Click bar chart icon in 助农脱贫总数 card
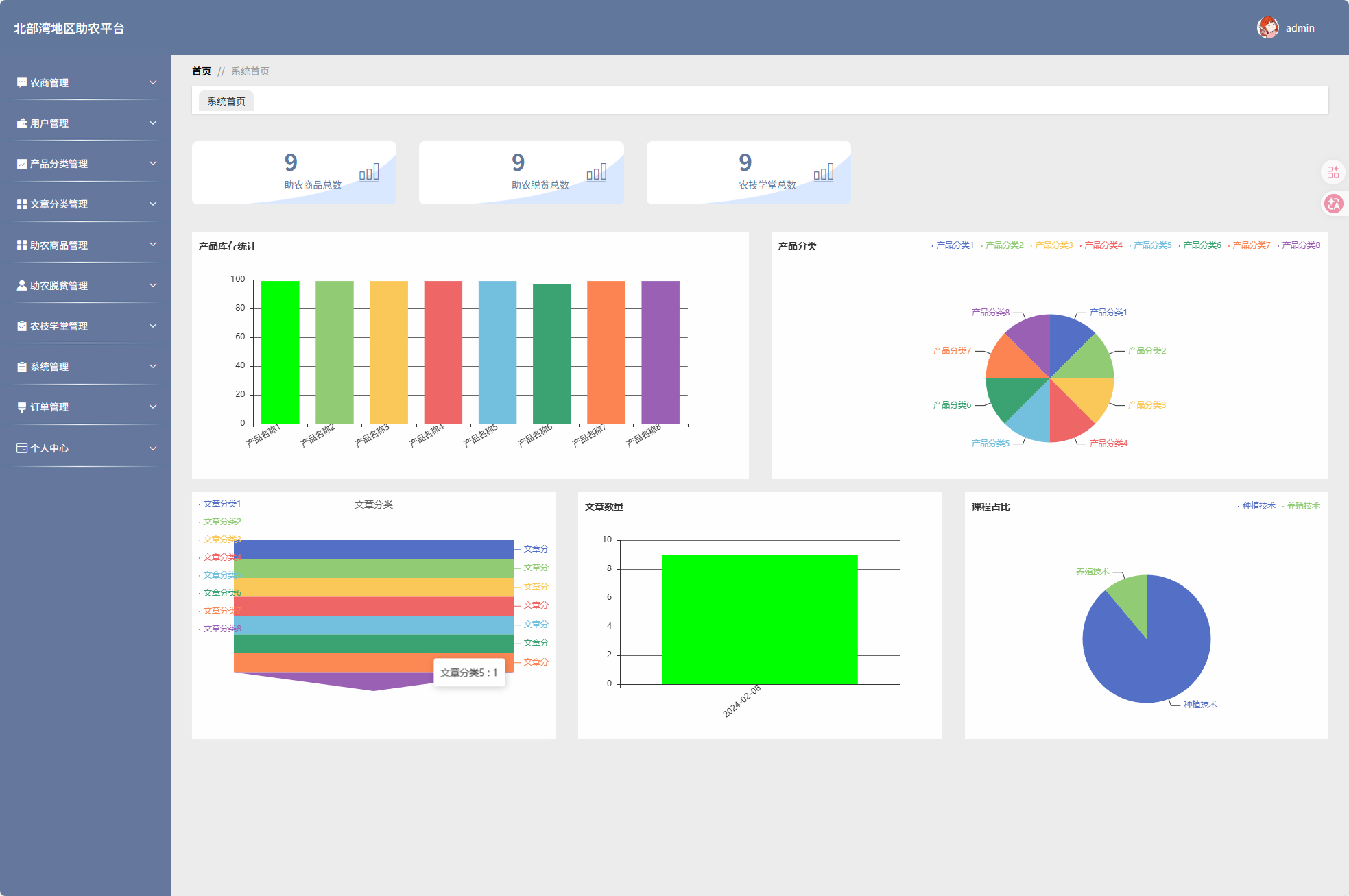Image resolution: width=1349 pixels, height=896 pixels. click(597, 172)
